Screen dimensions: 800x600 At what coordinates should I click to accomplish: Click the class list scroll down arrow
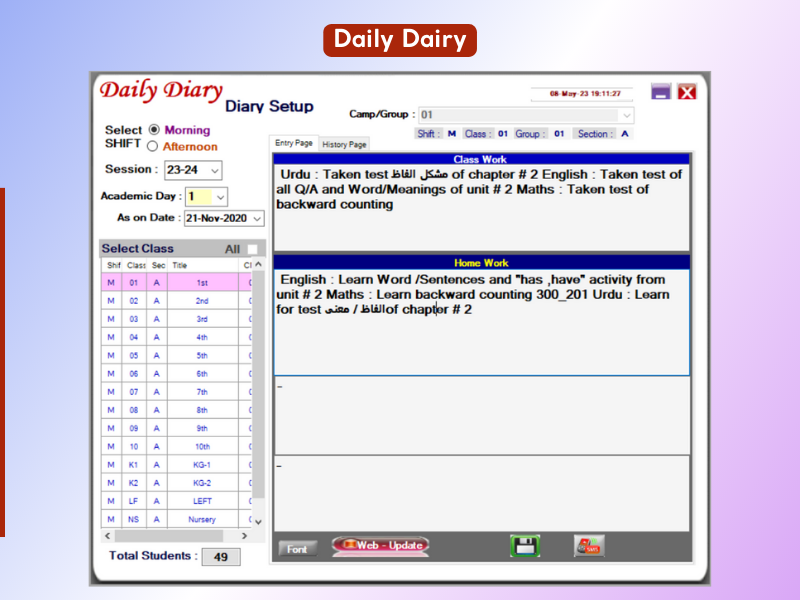(258, 521)
